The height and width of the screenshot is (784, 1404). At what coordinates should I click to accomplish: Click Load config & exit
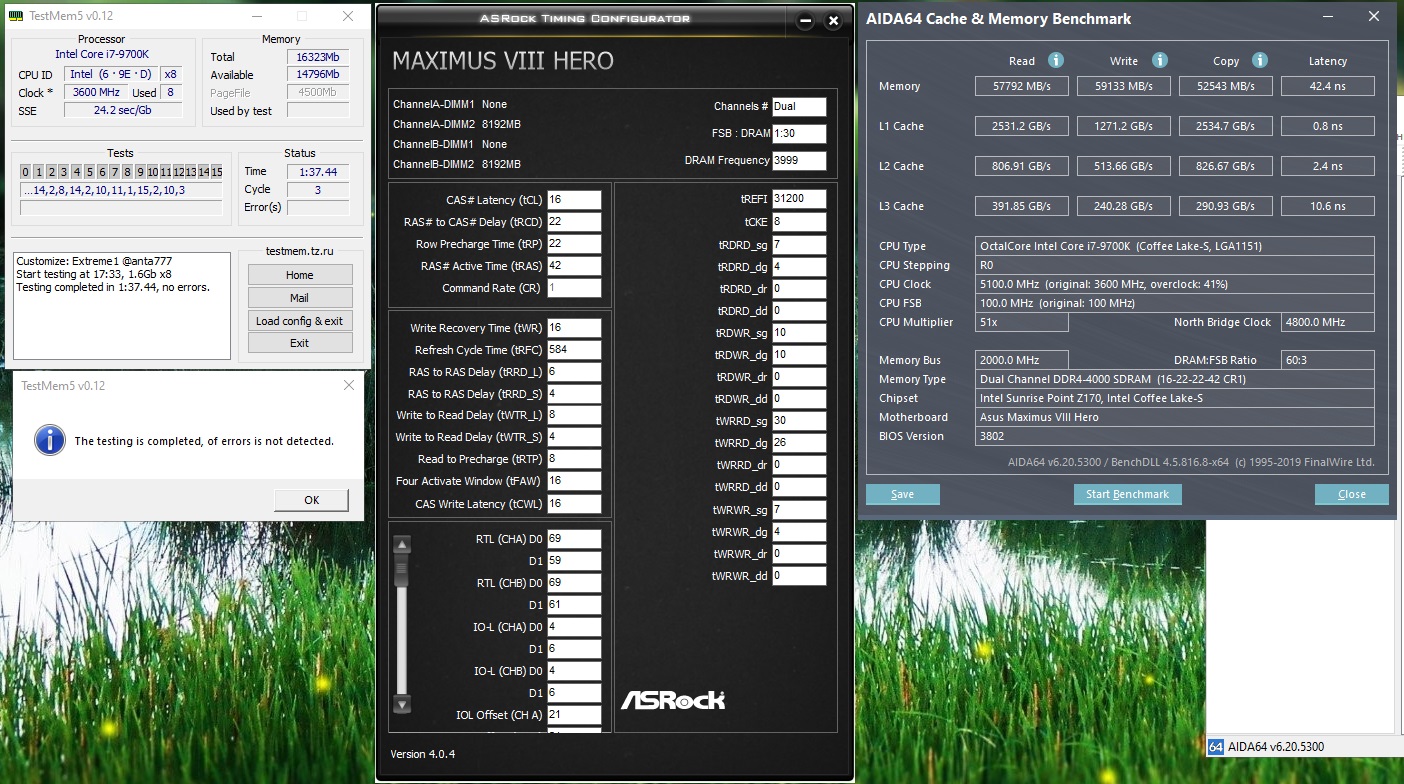coord(300,321)
